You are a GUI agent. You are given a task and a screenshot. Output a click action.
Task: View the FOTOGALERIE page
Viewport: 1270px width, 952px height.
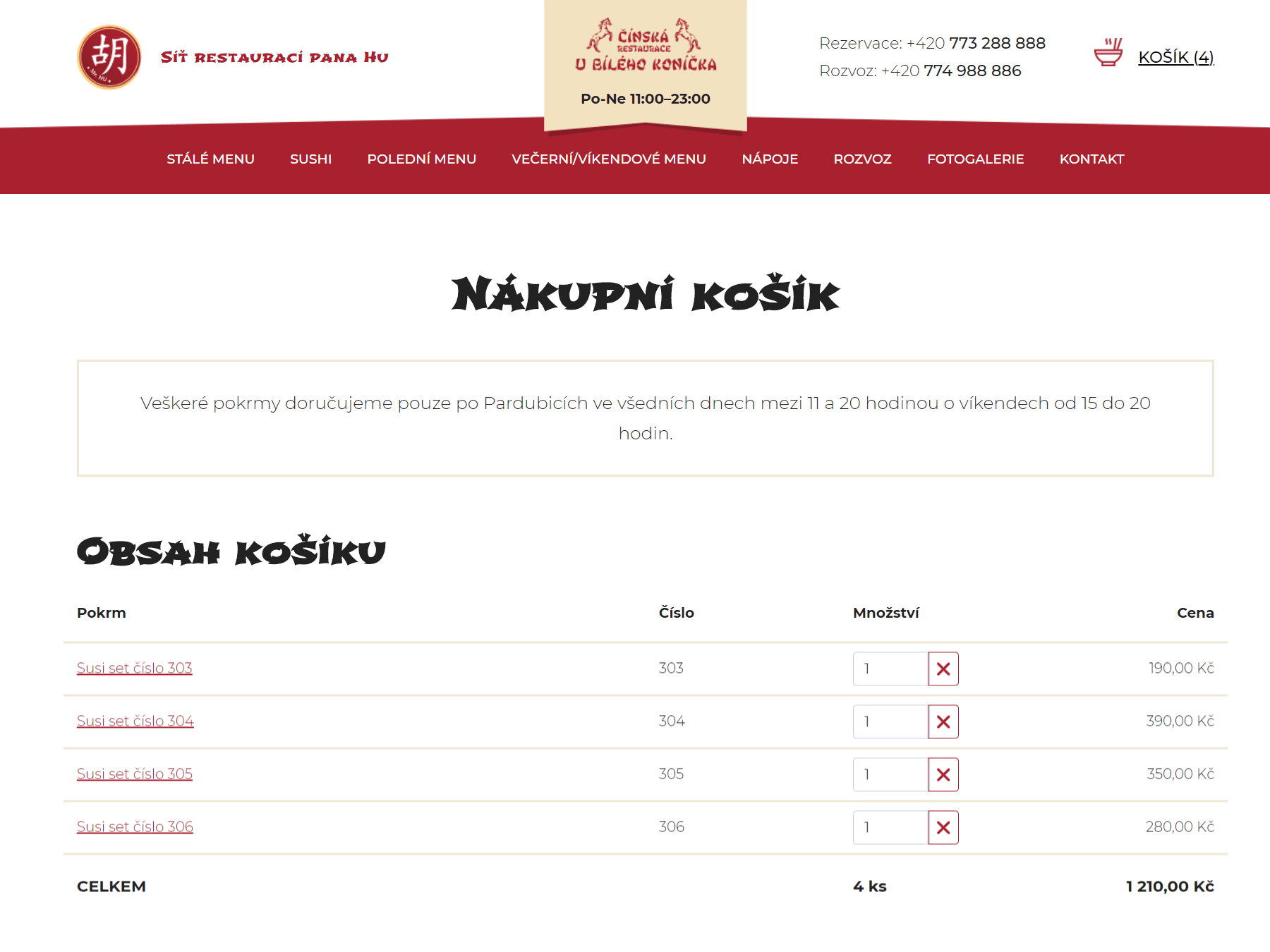coord(975,159)
